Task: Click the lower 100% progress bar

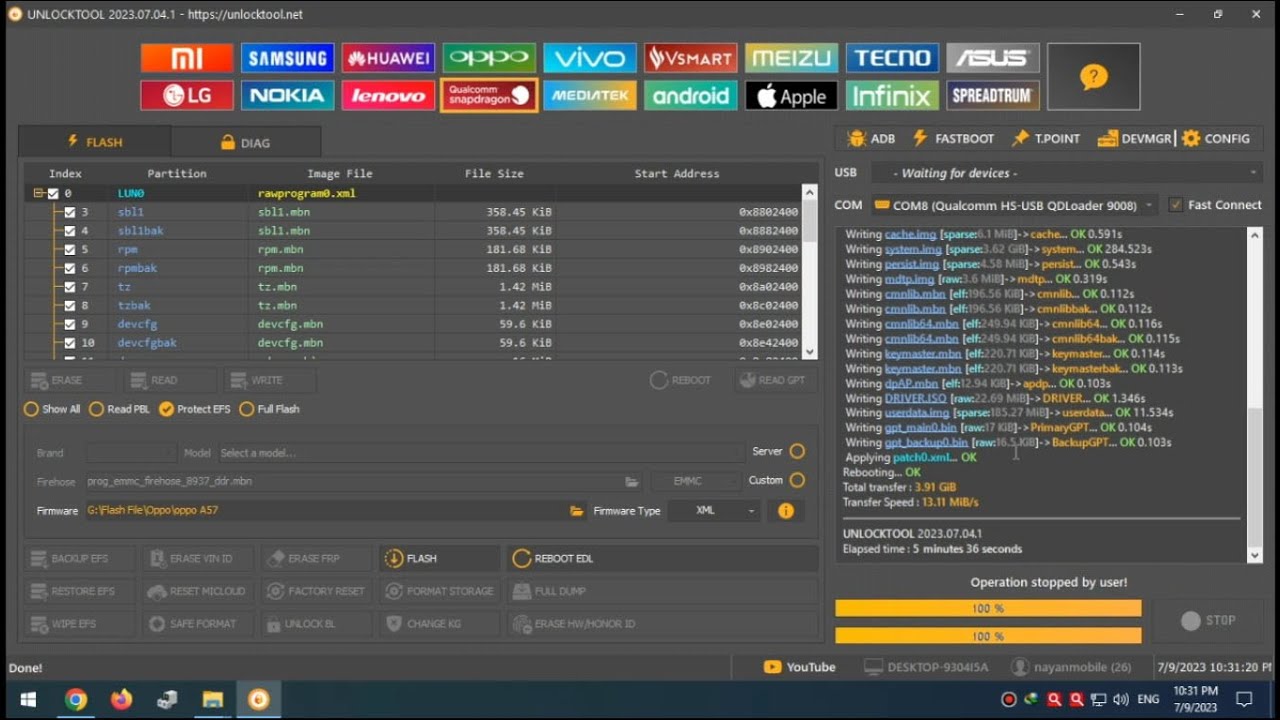Action: pos(988,636)
